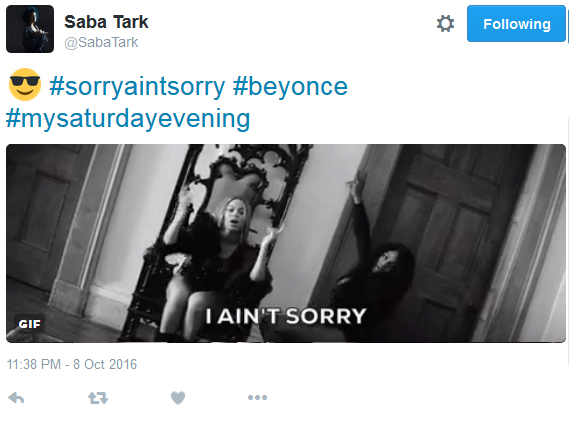Retweet this post via retweet icon
This screenshot has height=426, width=574.
coord(98,397)
